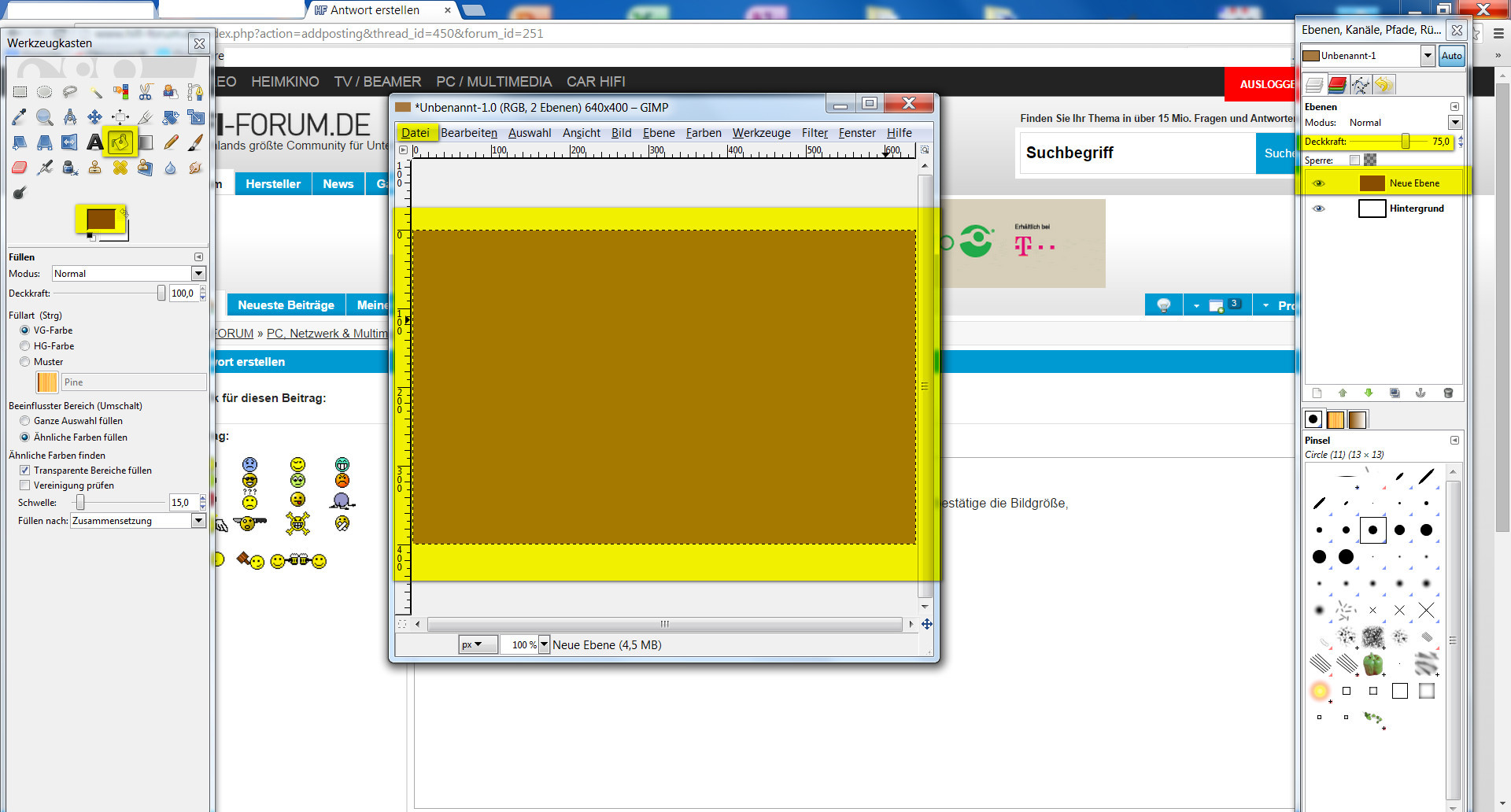Open the Ebene menu
The width and height of the screenshot is (1511, 812).
tap(659, 133)
